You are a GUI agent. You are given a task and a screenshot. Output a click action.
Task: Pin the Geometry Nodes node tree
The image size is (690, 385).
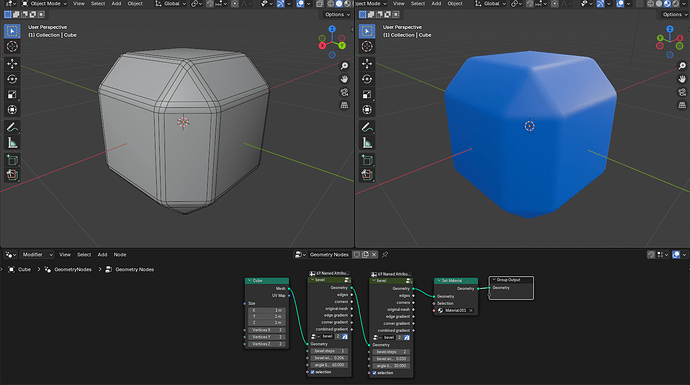coord(385,255)
